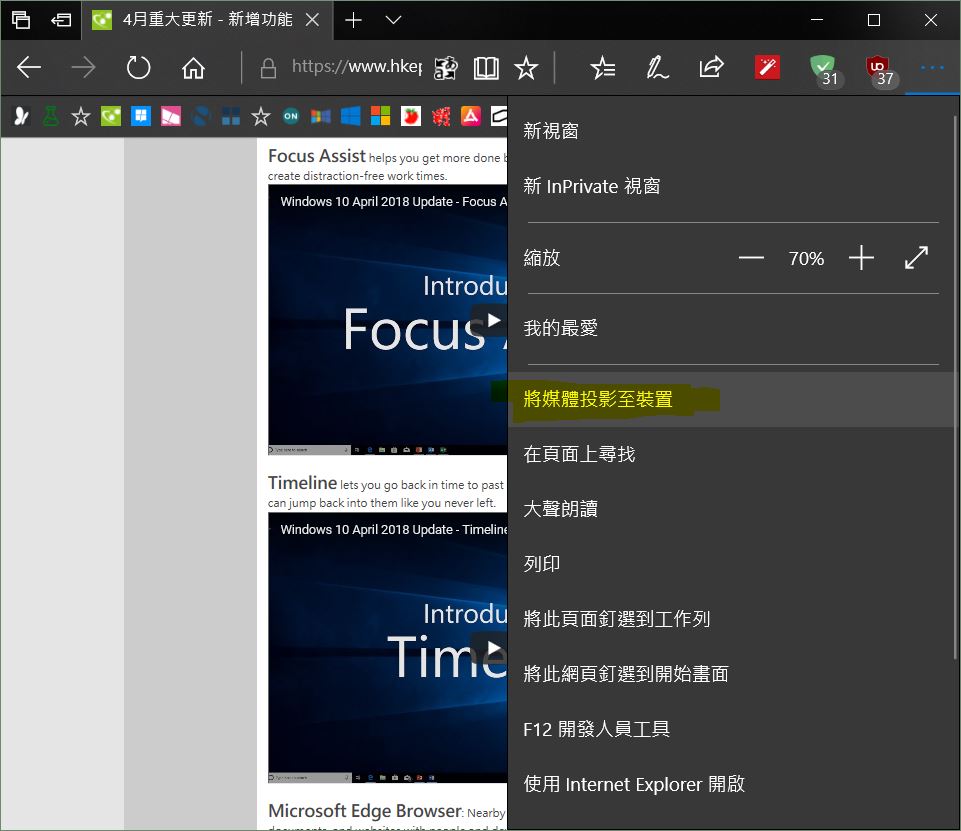This screenshot has width=961, height=831.
Task: Enter full screen with diagonal arrow
Action: [916, 258]
